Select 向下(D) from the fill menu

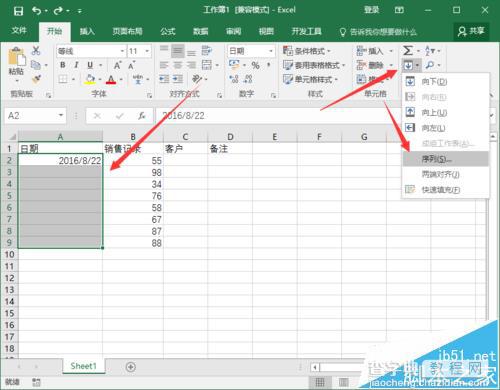(x=445, y=81)
